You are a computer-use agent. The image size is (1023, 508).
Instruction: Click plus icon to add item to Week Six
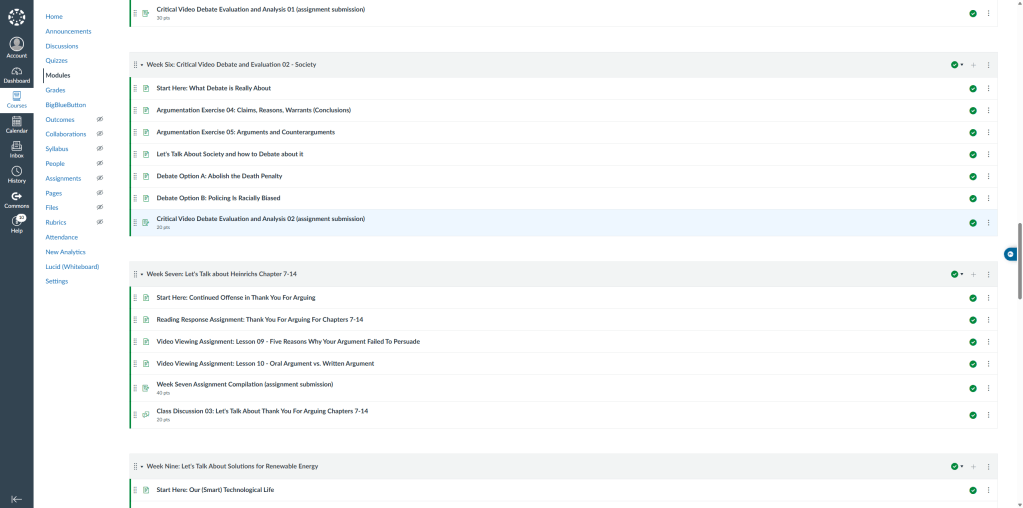973,65
